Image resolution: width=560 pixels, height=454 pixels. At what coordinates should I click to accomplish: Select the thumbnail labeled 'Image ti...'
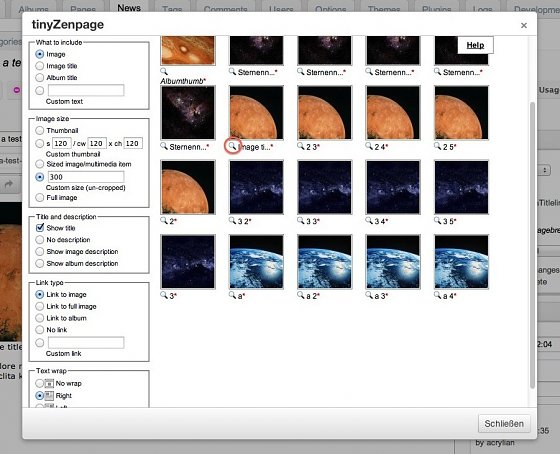click(256, 113)
